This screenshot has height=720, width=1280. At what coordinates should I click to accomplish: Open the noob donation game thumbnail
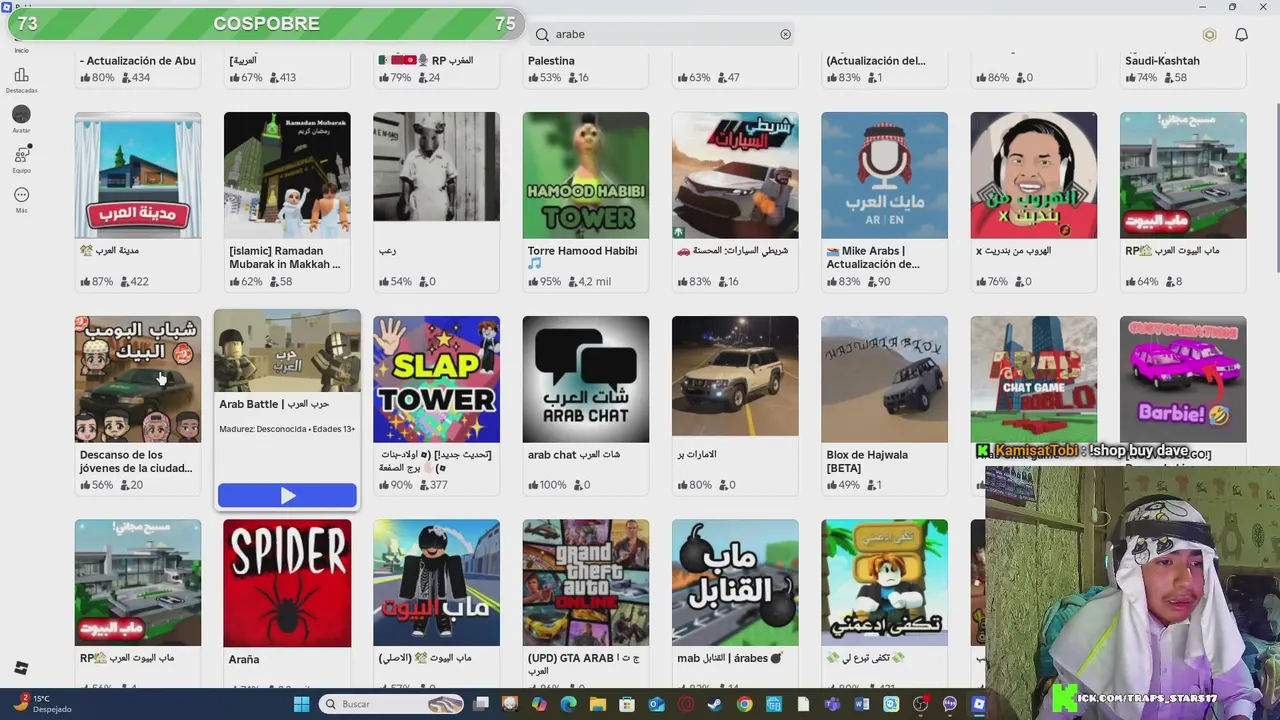point(884,583)
